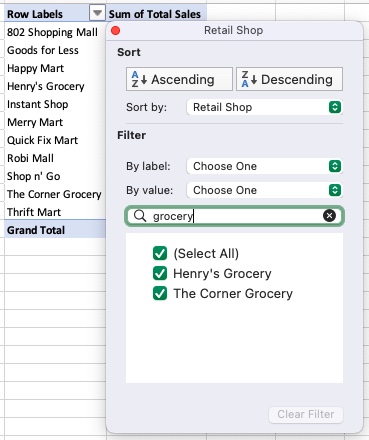Open the By value filter dropdown
Viewport: 369px width, 440px height.
pos(264,190)
